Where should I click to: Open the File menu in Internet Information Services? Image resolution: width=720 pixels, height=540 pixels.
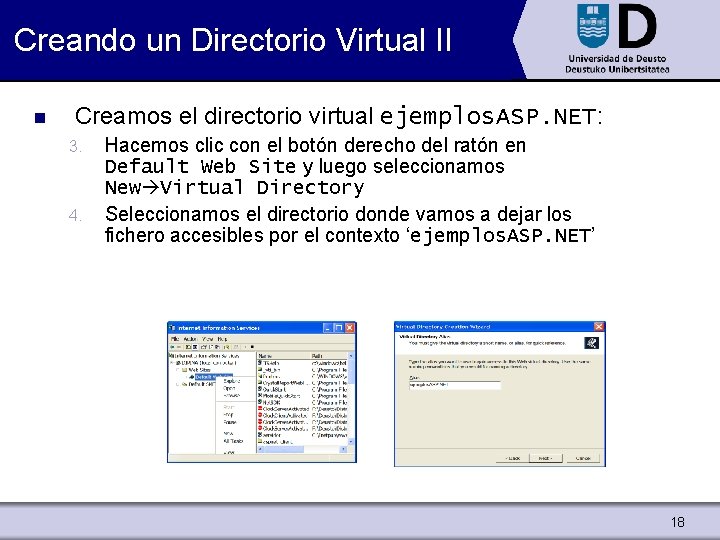coord(174,339)
